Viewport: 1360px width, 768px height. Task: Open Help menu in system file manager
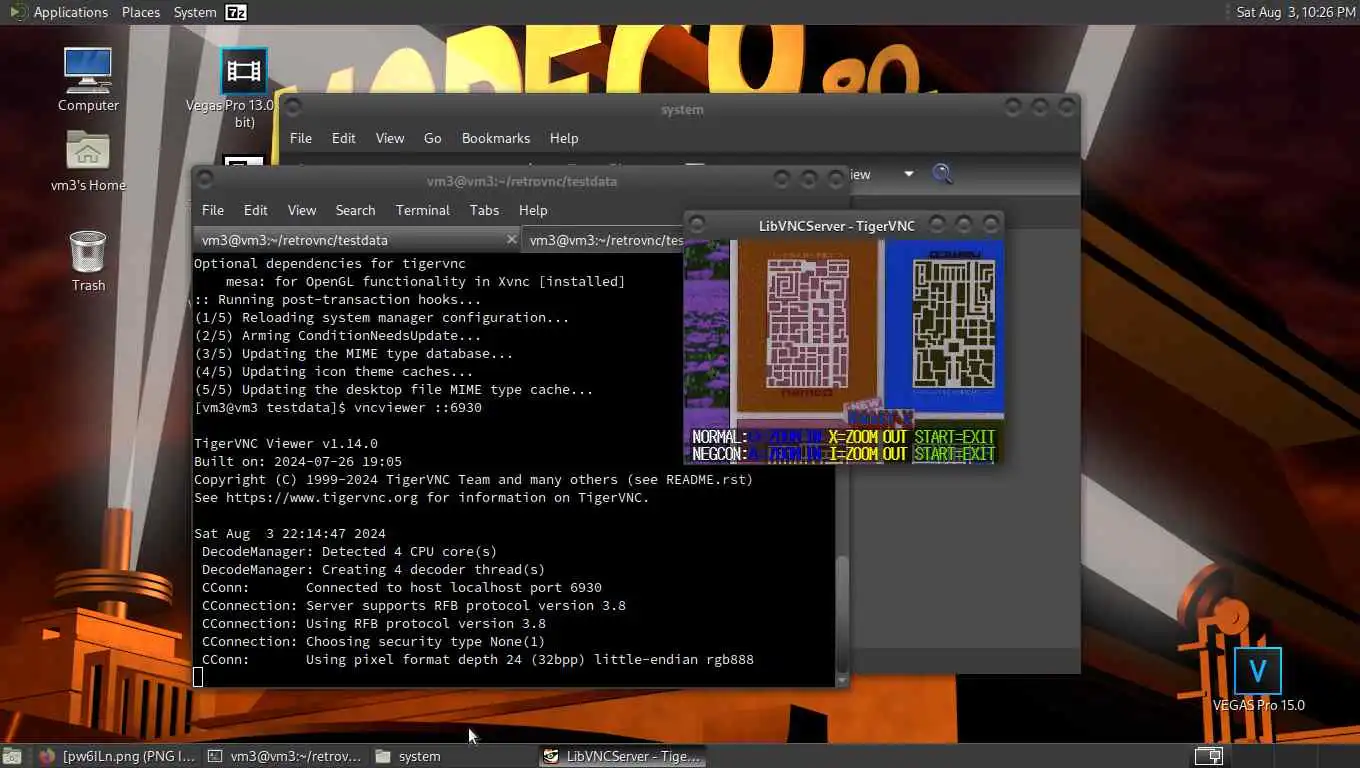point(564,138)
